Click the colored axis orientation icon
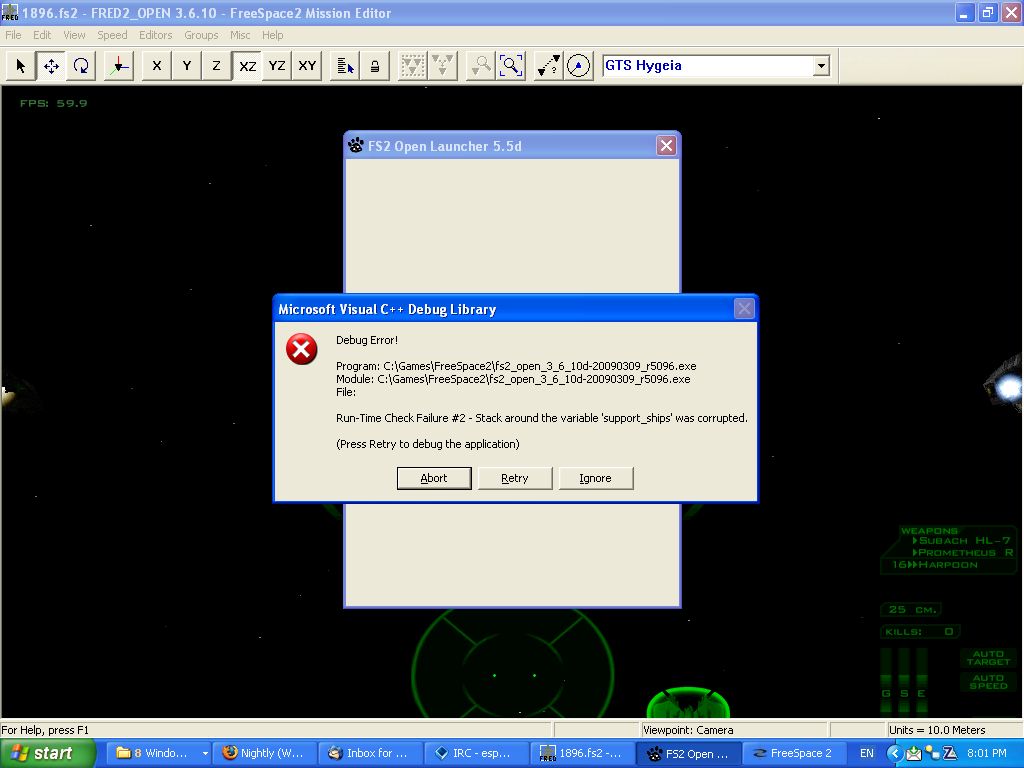The image size is (1024, 768). pyautogui.click(x=118, y=66)
